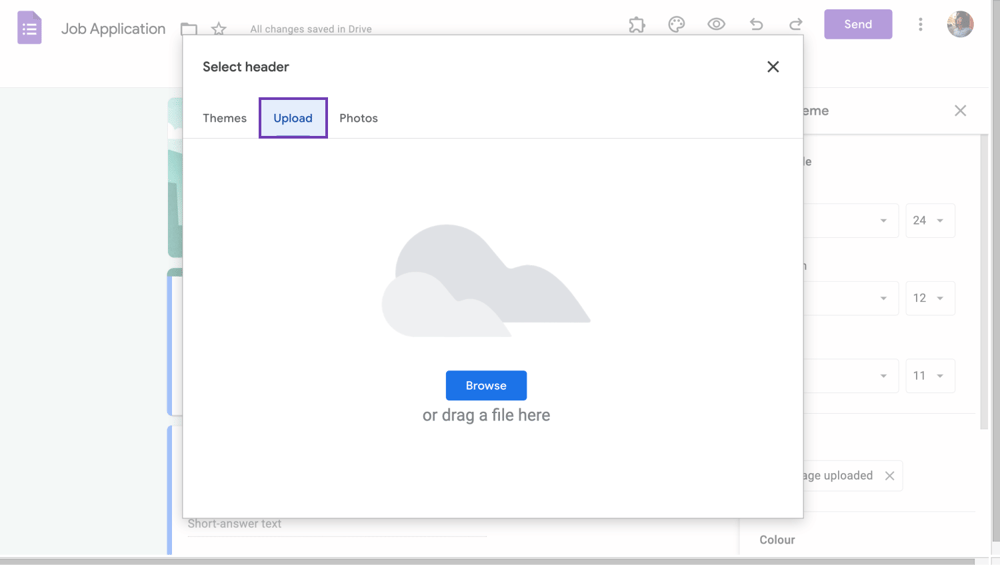Close the Select header dialog
The image size is (1000, 565).
click(773, 67)
